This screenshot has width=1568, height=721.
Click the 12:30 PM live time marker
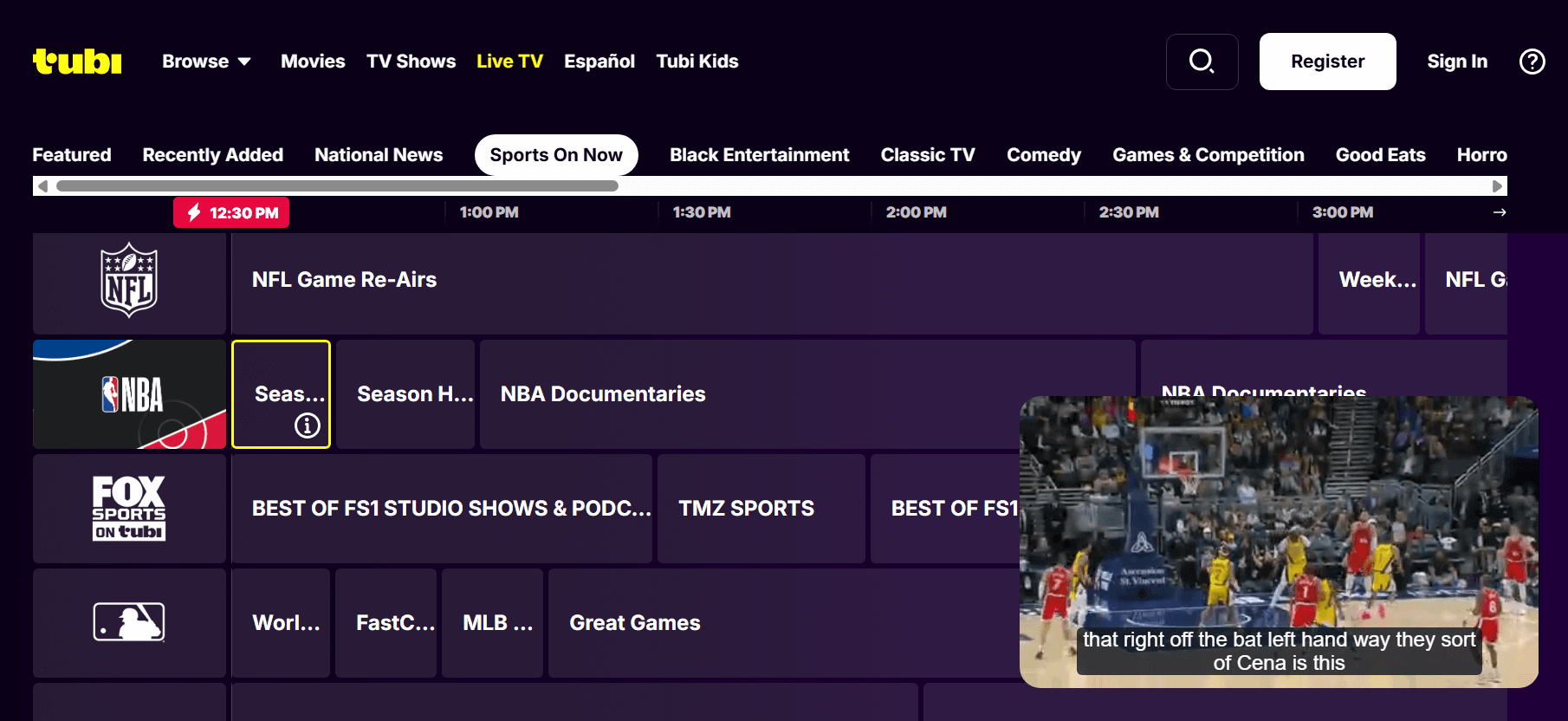(x=231, y=212)
